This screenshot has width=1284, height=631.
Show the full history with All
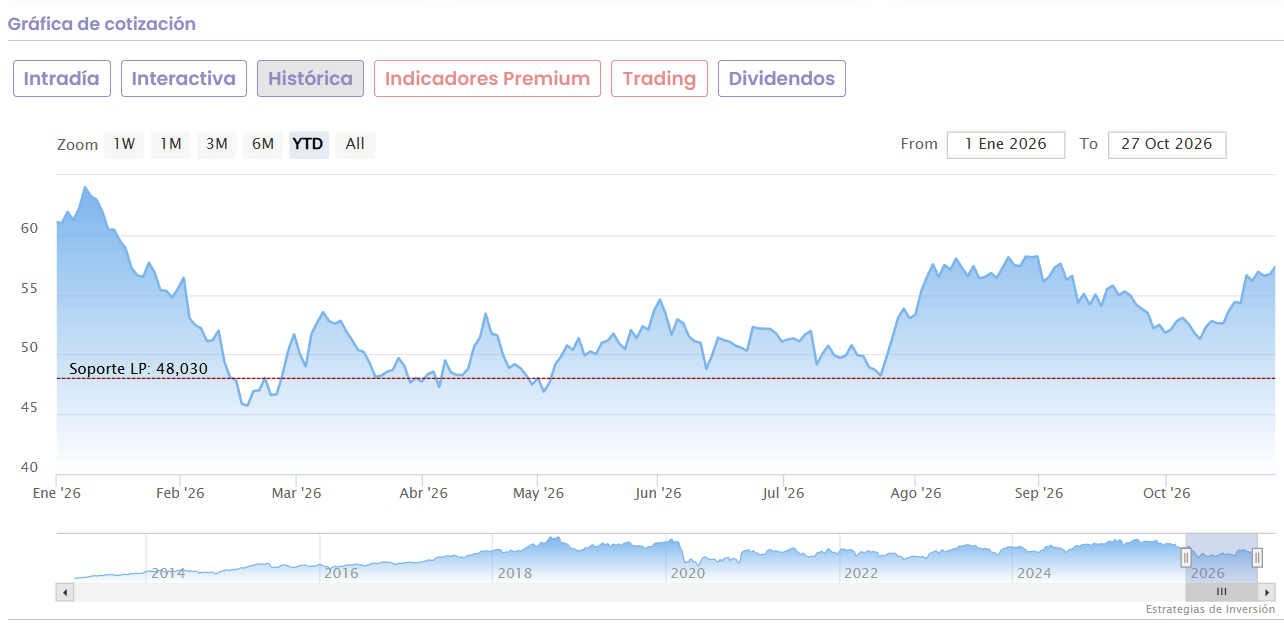coord(355,144)
